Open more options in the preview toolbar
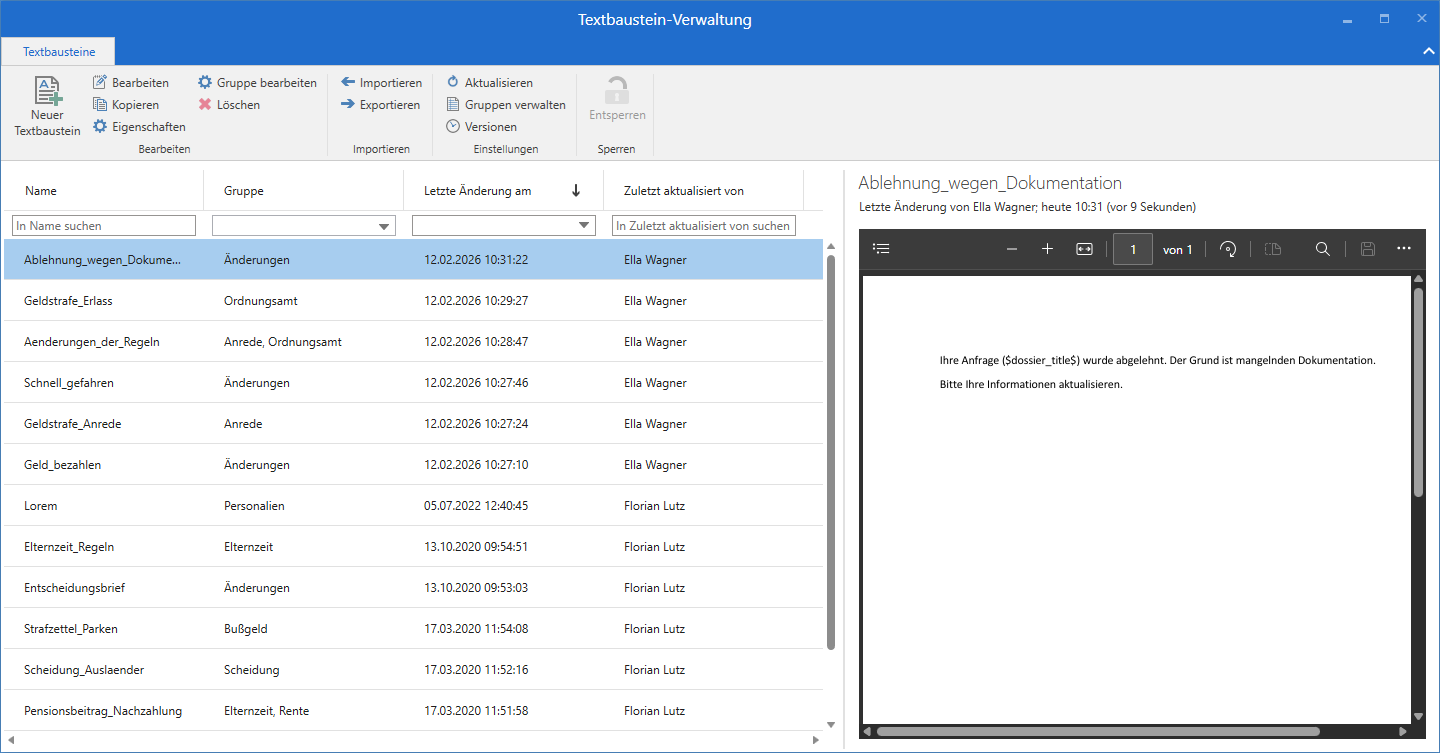1440x753 pixels. click(x=1403, y=248)
